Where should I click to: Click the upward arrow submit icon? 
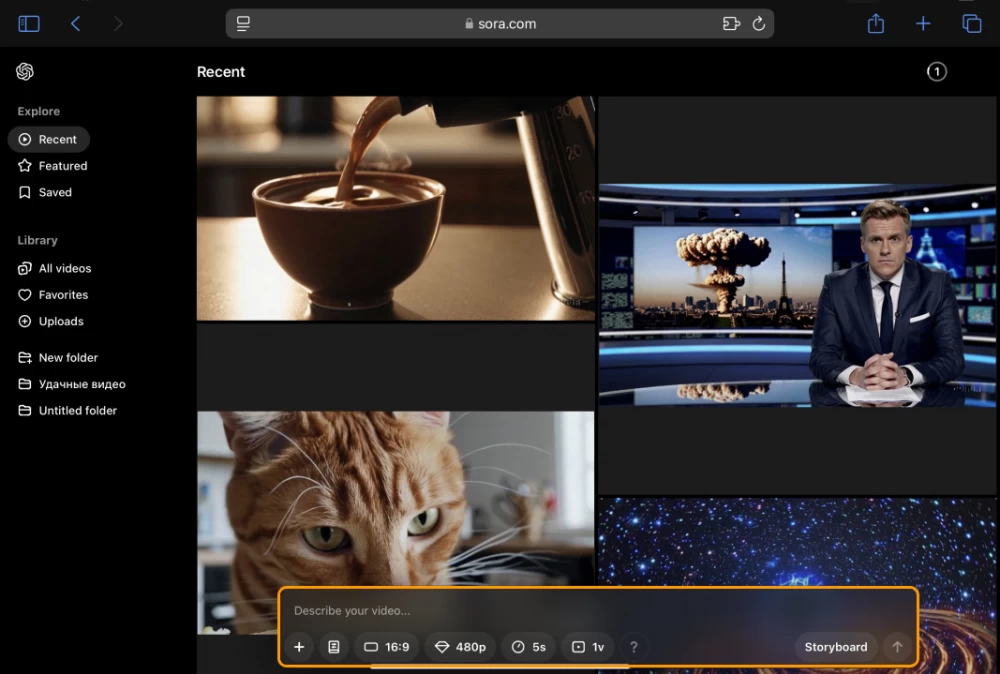tap(898, 647)
